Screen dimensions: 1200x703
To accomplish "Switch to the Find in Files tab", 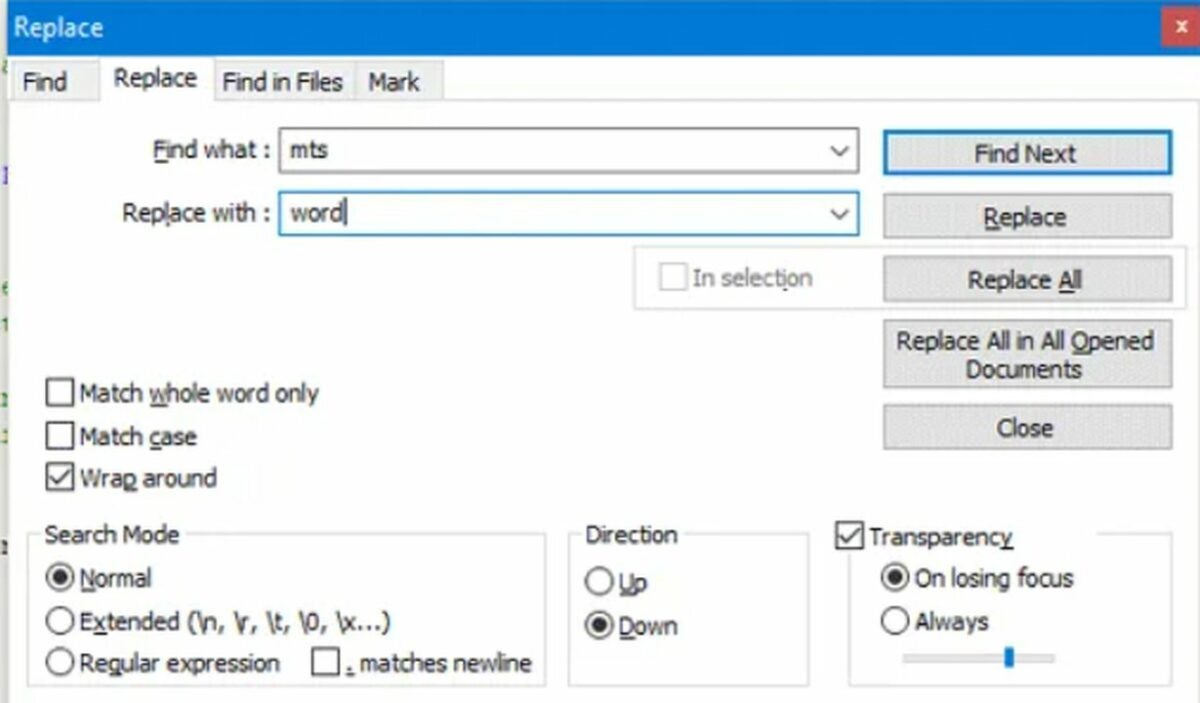I will point(283,82).
